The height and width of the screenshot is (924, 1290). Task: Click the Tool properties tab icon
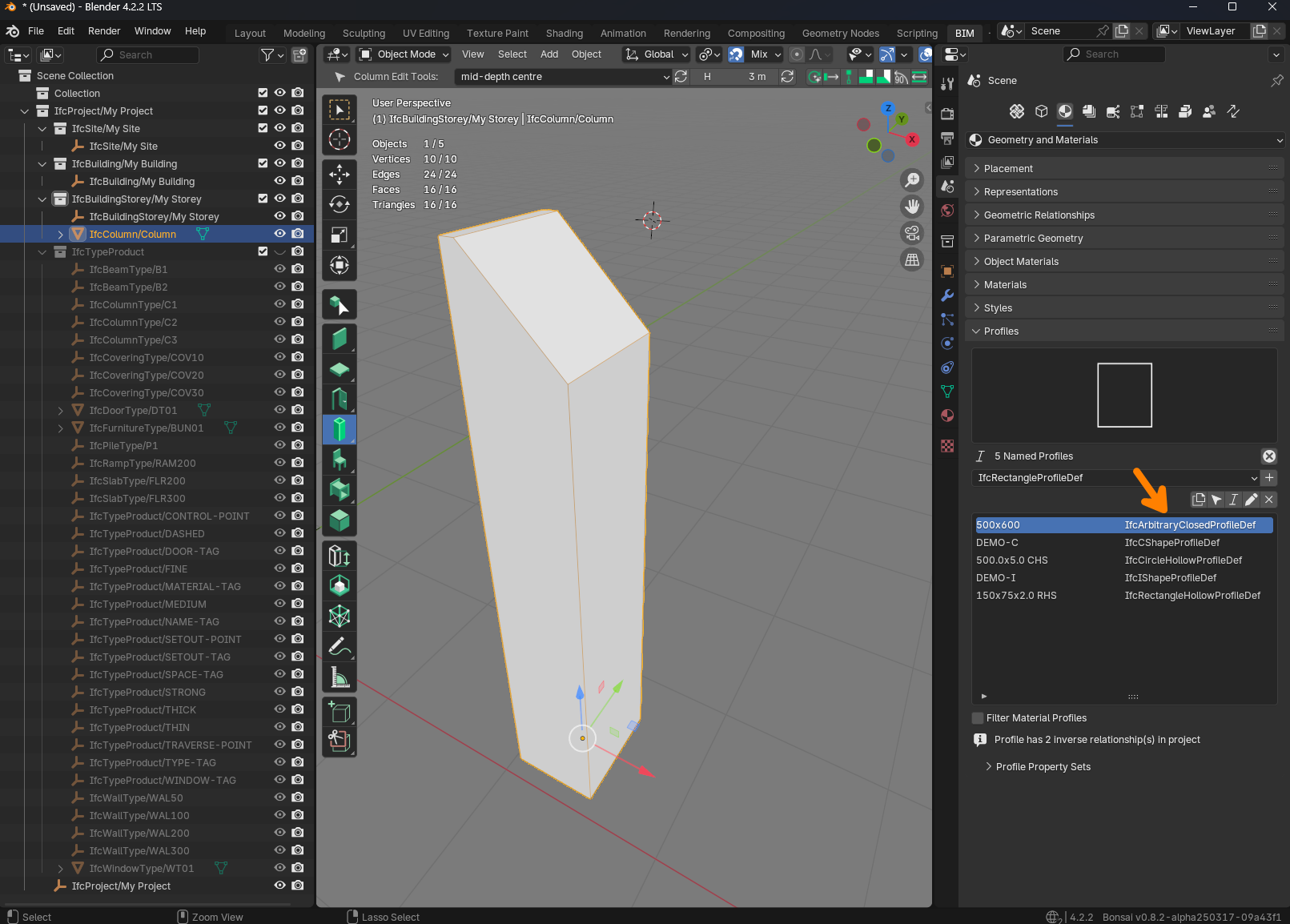click(x=947, y=84)
